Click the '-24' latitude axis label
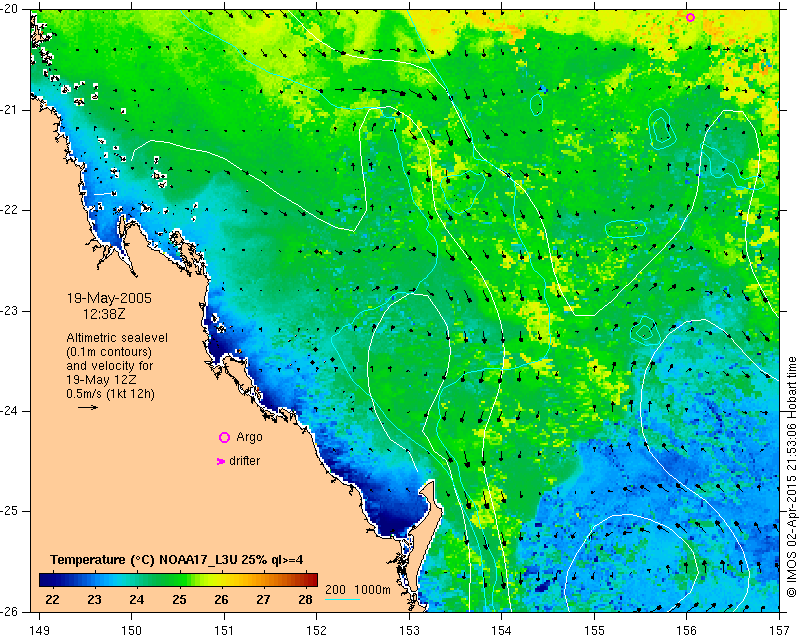This screenshot has height=640, width=800. coord(10,411)
